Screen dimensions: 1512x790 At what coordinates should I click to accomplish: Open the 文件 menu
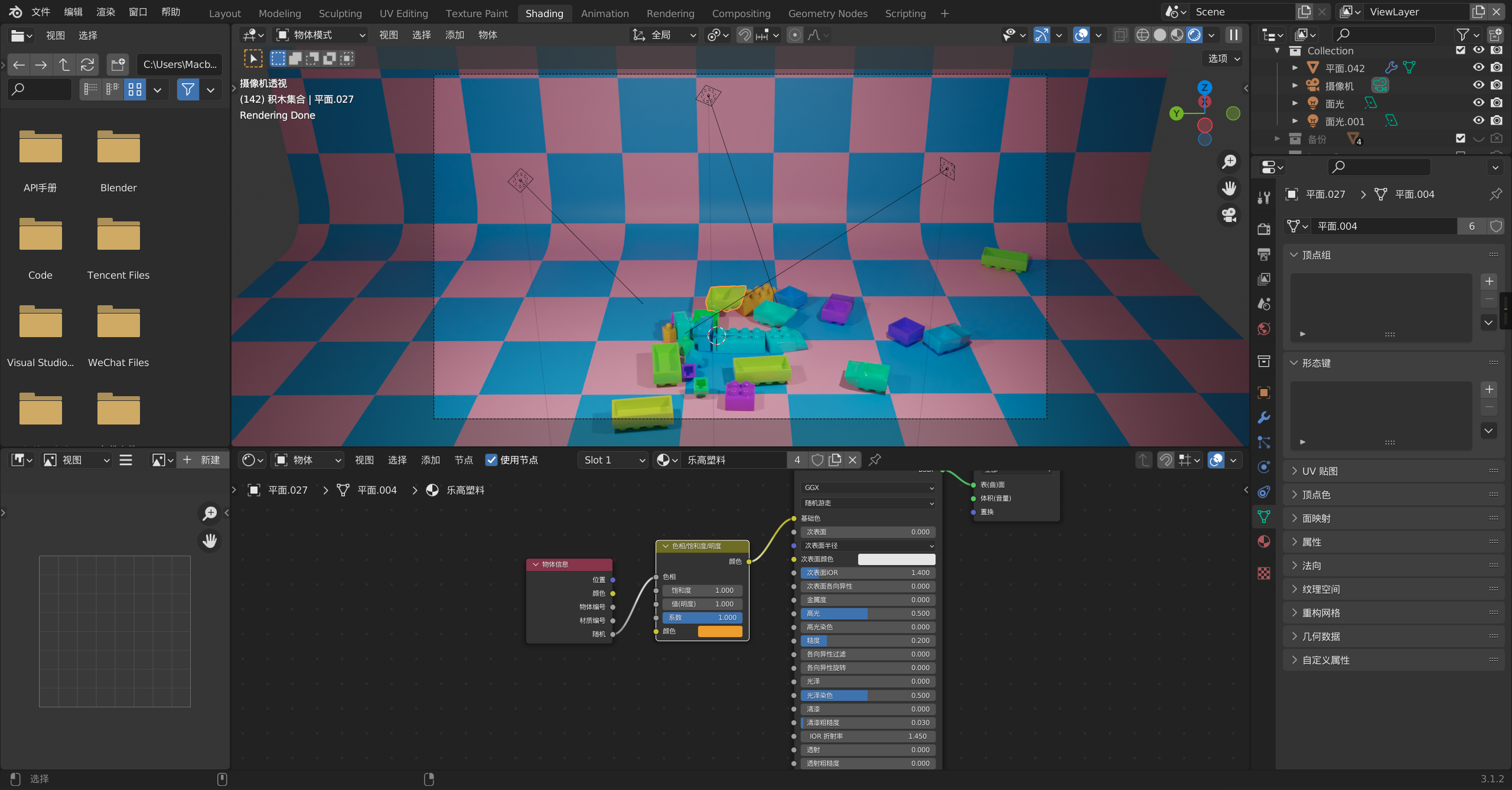coord(41,12)
